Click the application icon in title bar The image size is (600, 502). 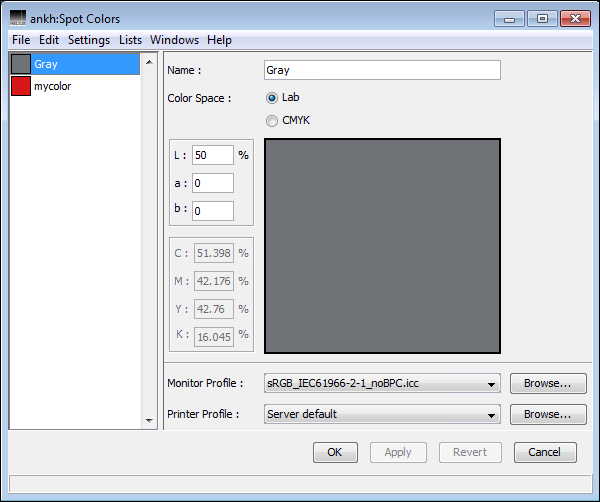tap(18, 18)
